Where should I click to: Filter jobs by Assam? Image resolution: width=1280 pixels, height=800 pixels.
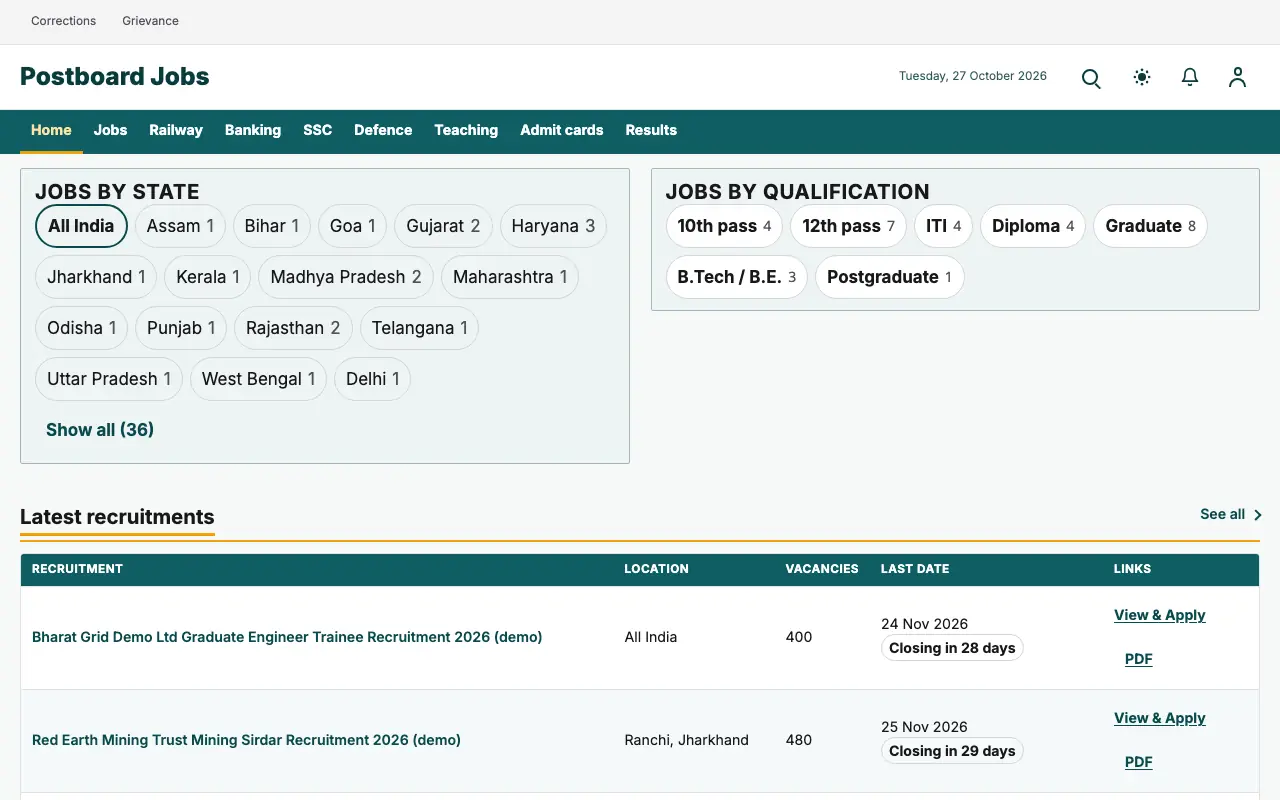(180, 226)
